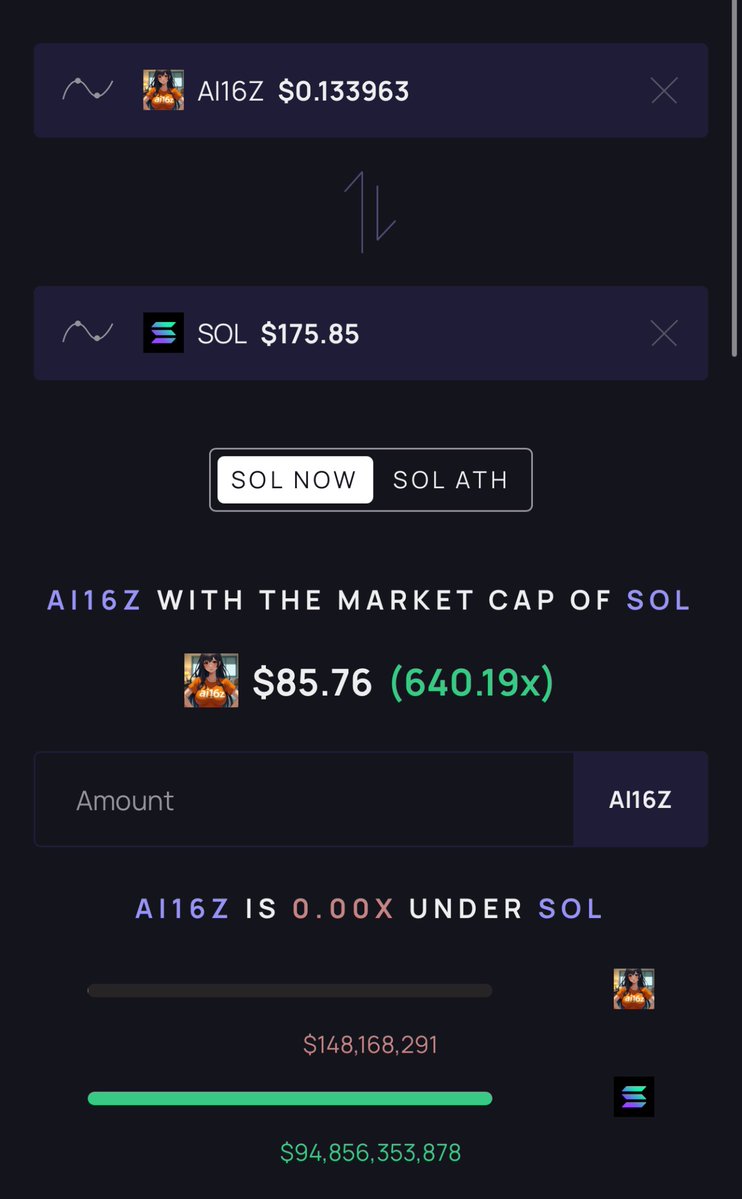This screenshot has width=742, height=1199.
Task: Click the AI16Z unit button beside Amount
Action: 640,800
